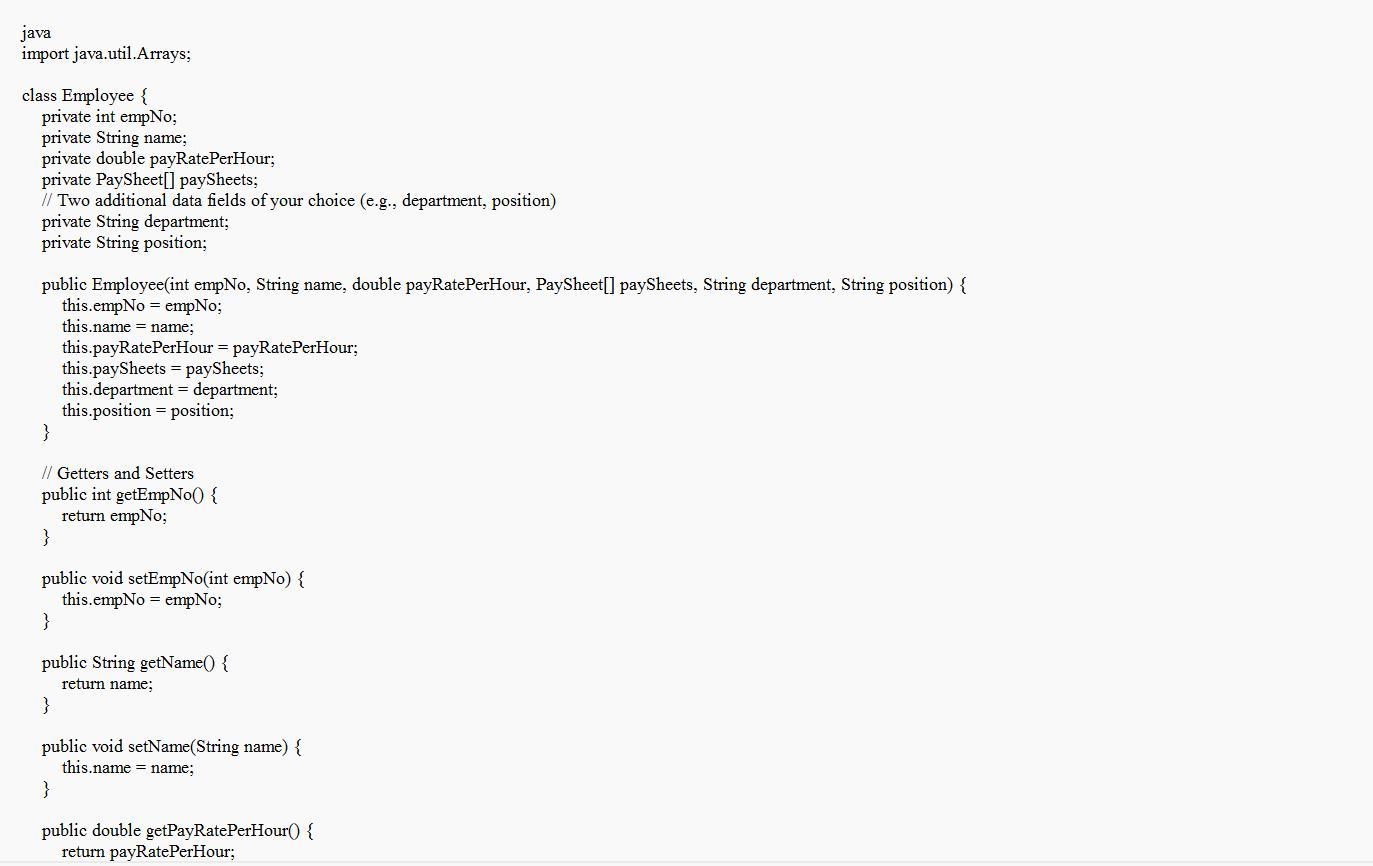Click the 'return payRatePerHour;' statement
The image size is (1373, 866).
(x=148, y=852)
